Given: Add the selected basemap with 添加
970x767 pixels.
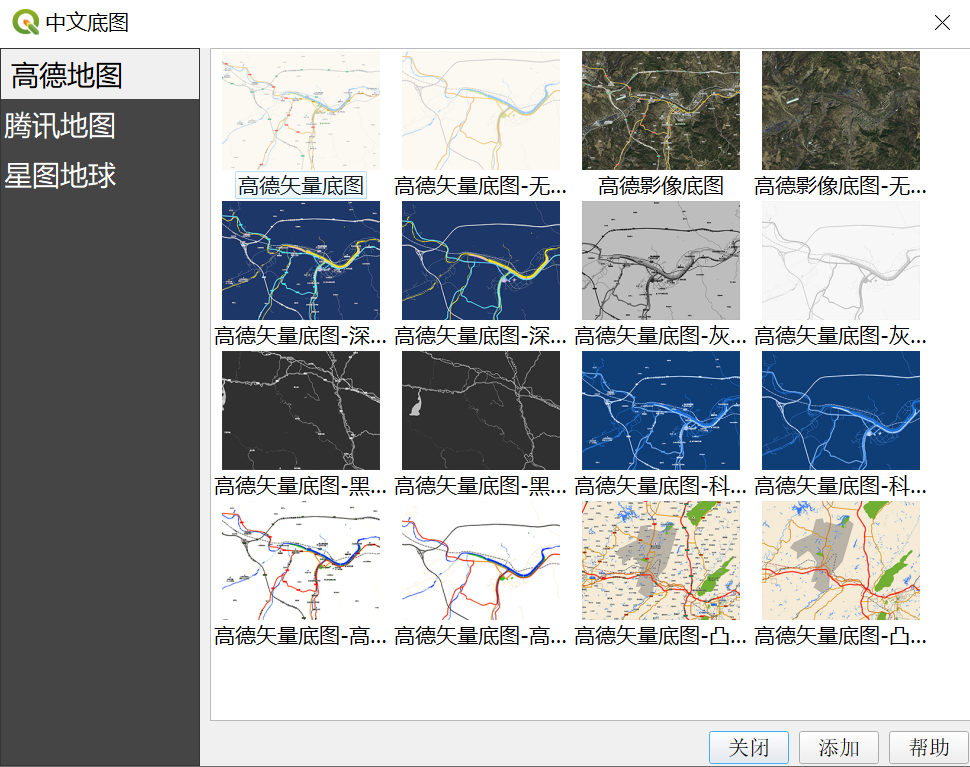Looking at the screenshot, I should 839,747.
